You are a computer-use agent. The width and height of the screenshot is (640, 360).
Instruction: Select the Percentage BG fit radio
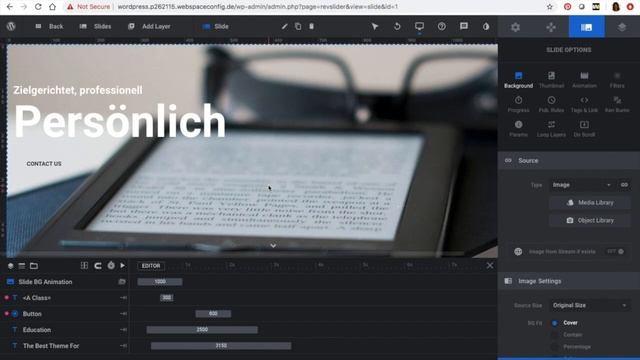555,347
